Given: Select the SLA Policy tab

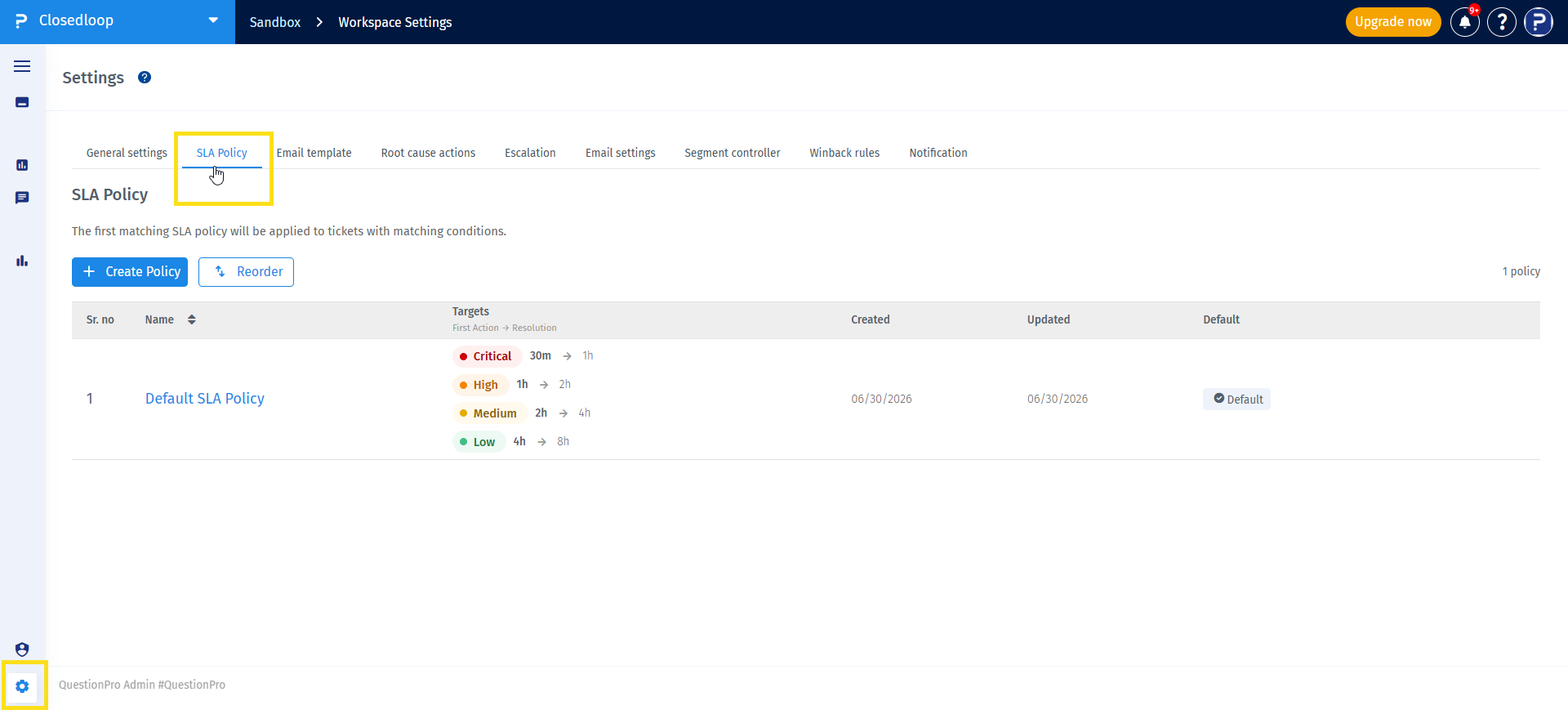Looking at the screenshot, I should (x=222, y=153).
